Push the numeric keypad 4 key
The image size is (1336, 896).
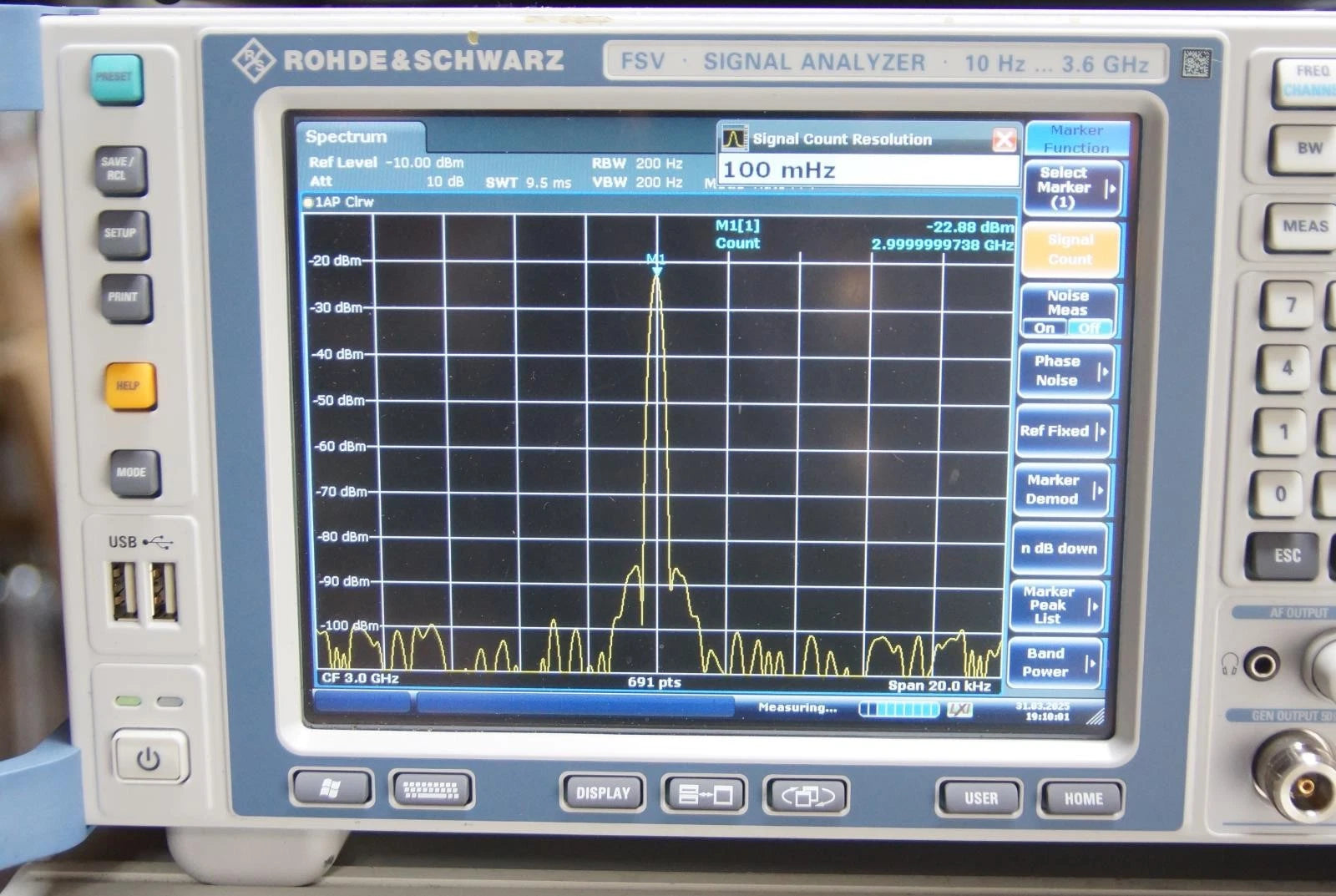[1286, 367]
